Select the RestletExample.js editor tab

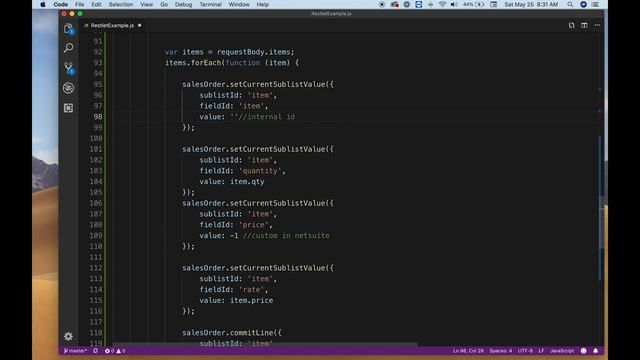(113, 25)
